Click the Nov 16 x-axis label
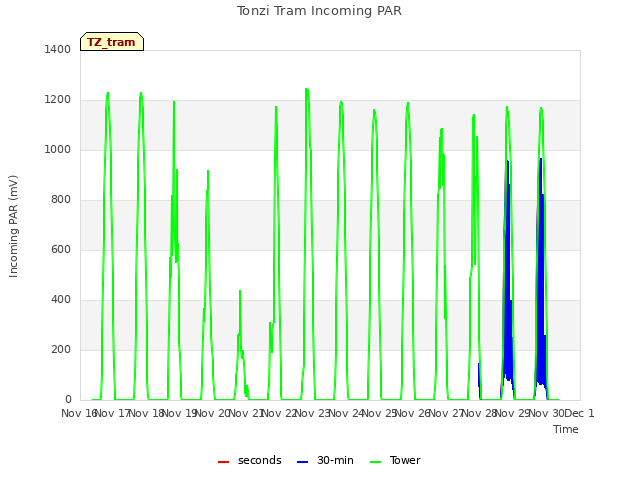 click(x=79, y=413)
